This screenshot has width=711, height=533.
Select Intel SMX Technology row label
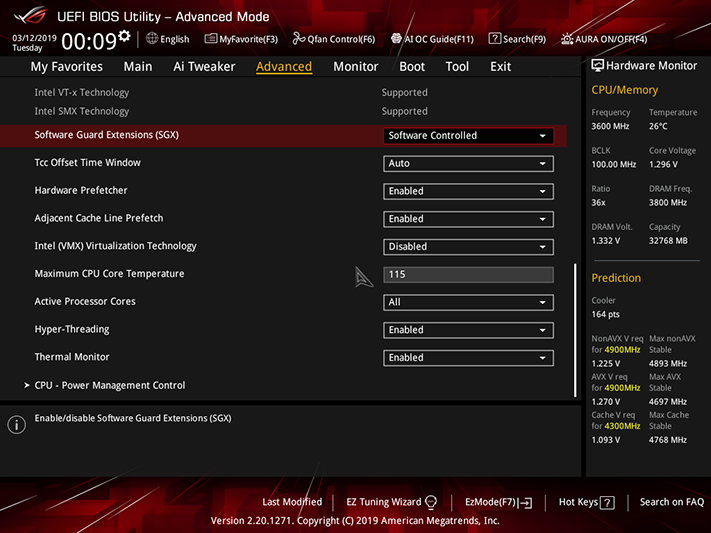pyautogui.click(x=82, y=111)
